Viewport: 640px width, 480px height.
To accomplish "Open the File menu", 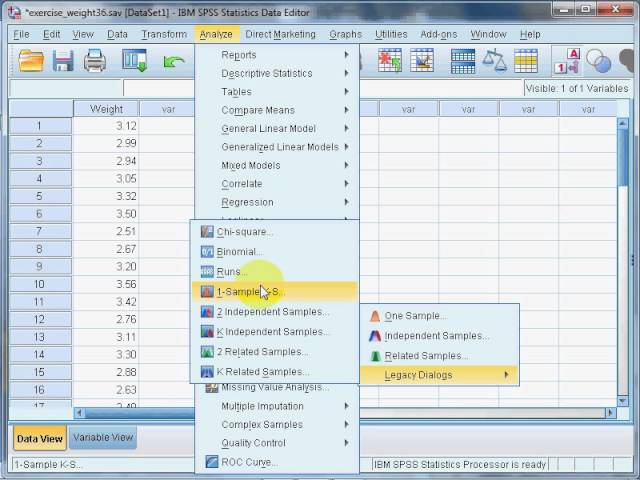I will pos(21,34).
